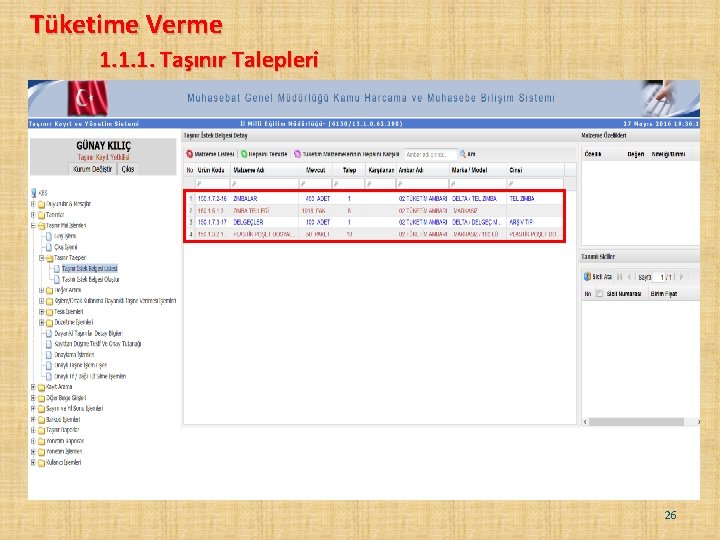This screenshot has width=720, height=540.
Task: Expand the Yönetim İşlemleri node
Action: (33, 452)
